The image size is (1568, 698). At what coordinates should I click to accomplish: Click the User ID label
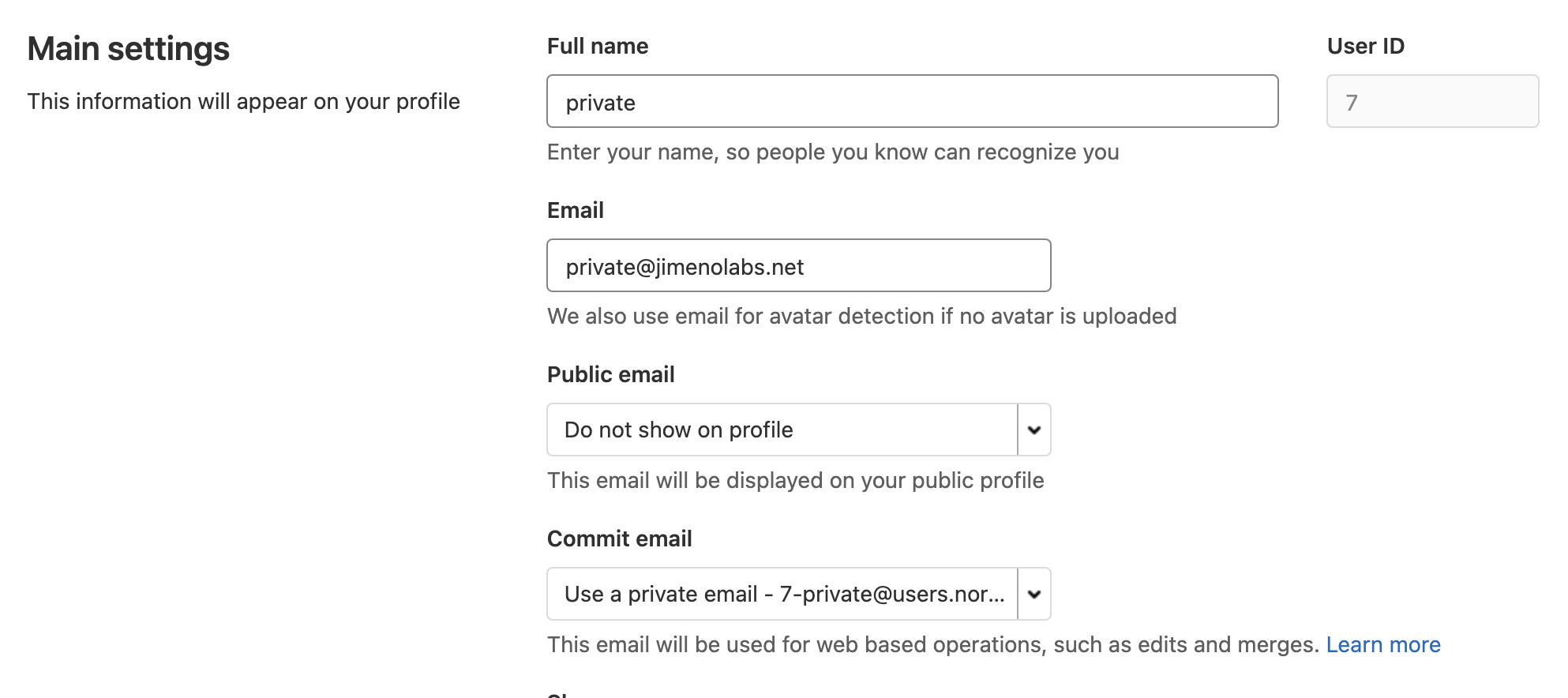click(1366, 47)
